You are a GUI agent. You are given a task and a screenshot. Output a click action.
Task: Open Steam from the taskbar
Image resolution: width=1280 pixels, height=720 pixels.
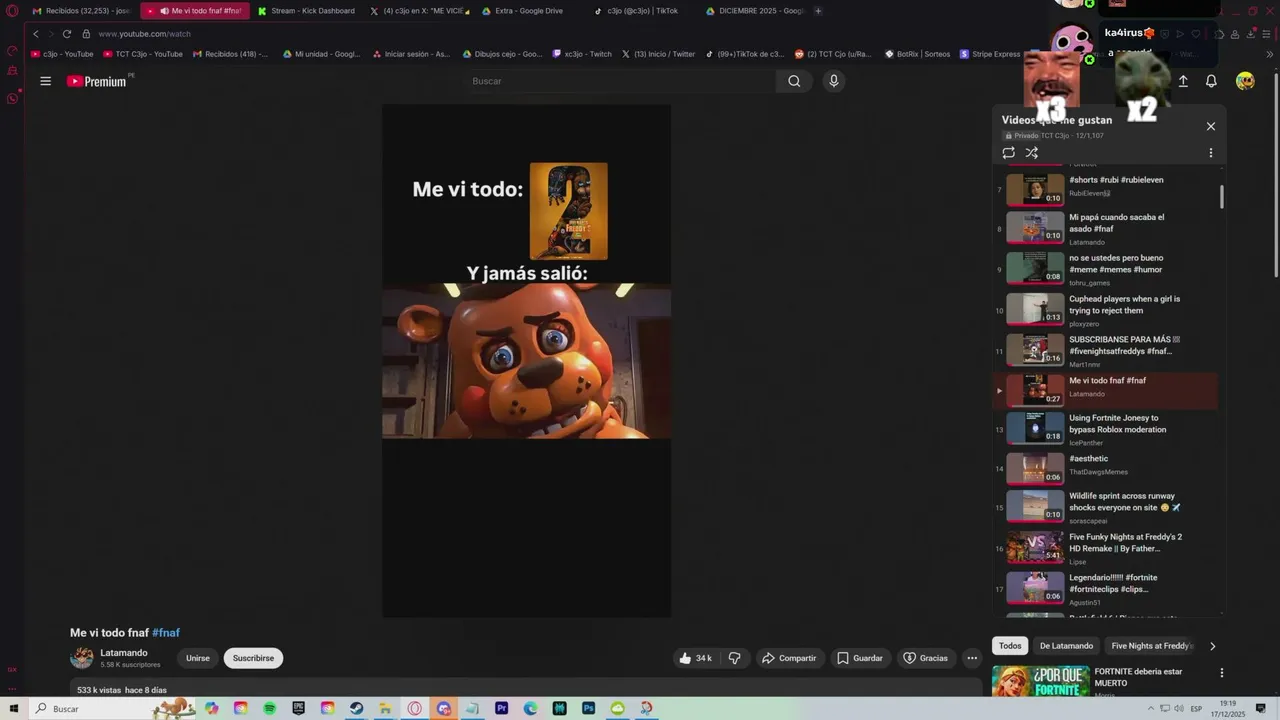[x=356, y=708]
